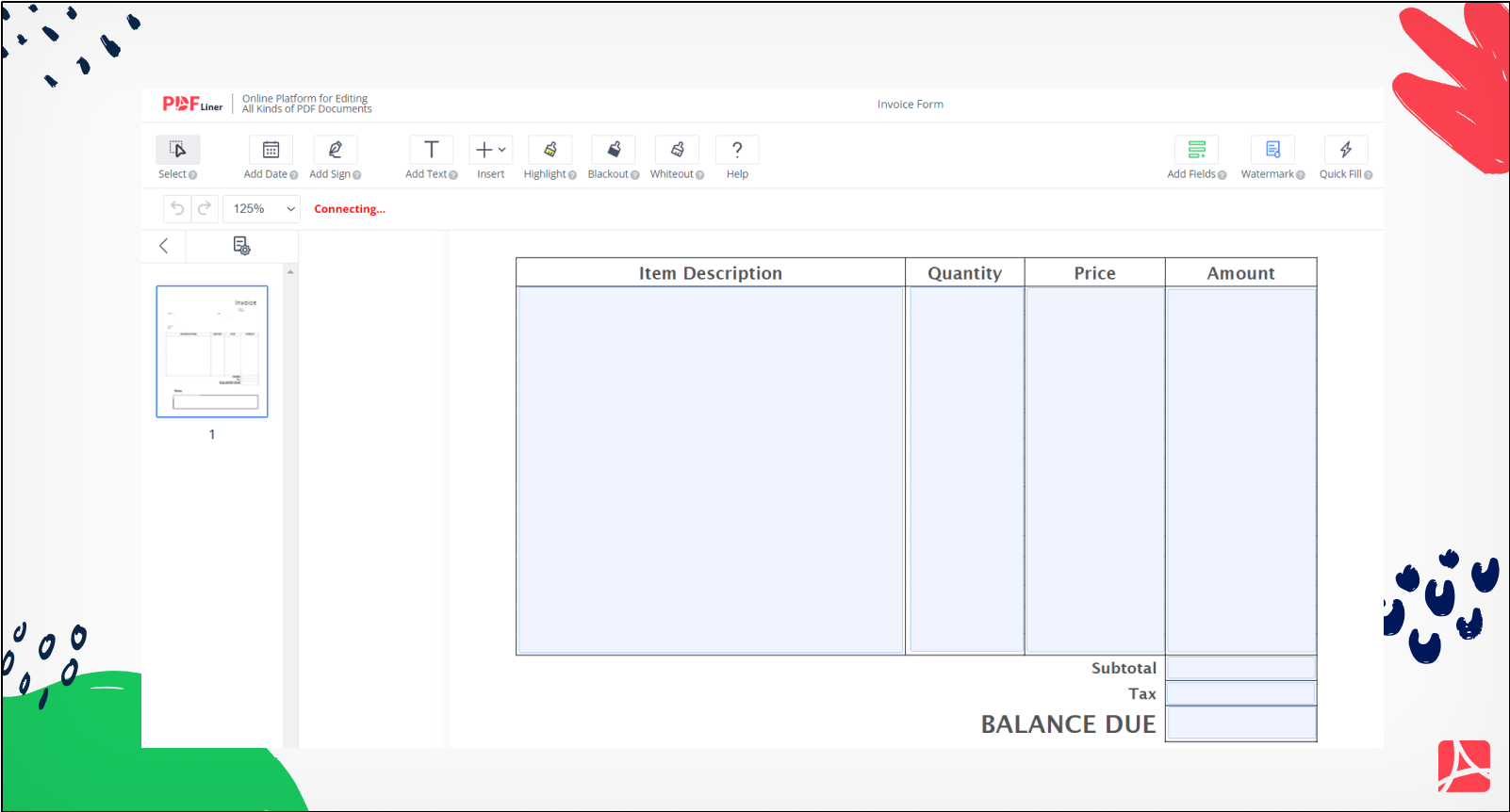
Task: Redo the last action
Action: click(205, 208)
